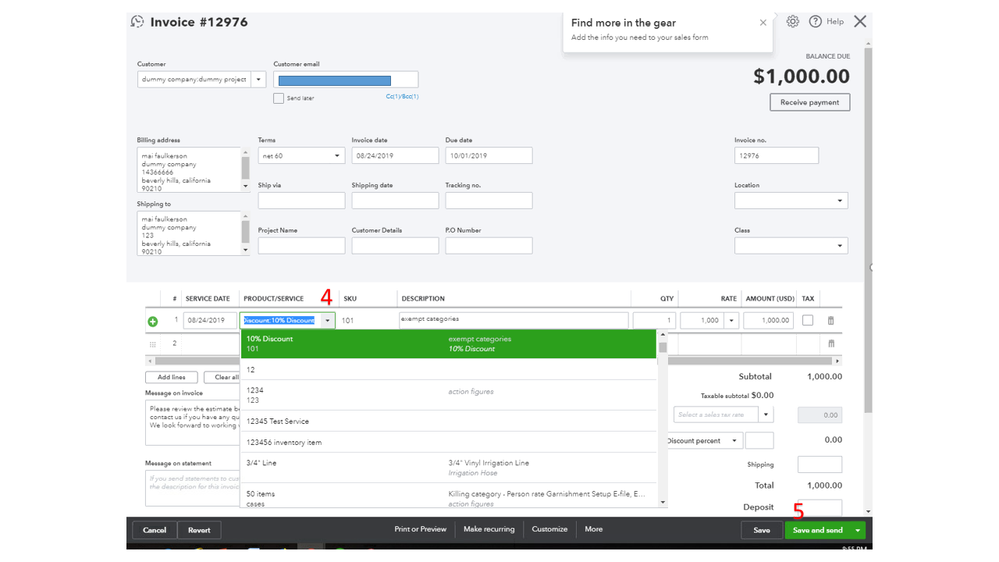The width and height of the screenshot is (999, 562).
Task: Click the Invoice date field
Action: (x=395, y=155)
